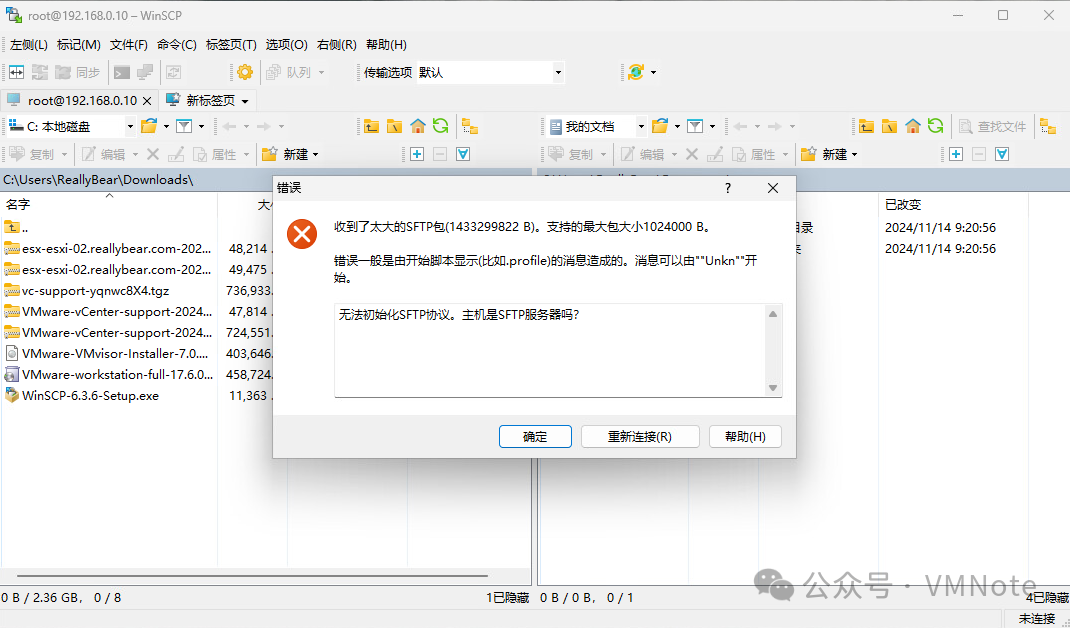Screen dimensions: 1070x628
Task: Go to parent directory in right panel
Action: point(866,126)
